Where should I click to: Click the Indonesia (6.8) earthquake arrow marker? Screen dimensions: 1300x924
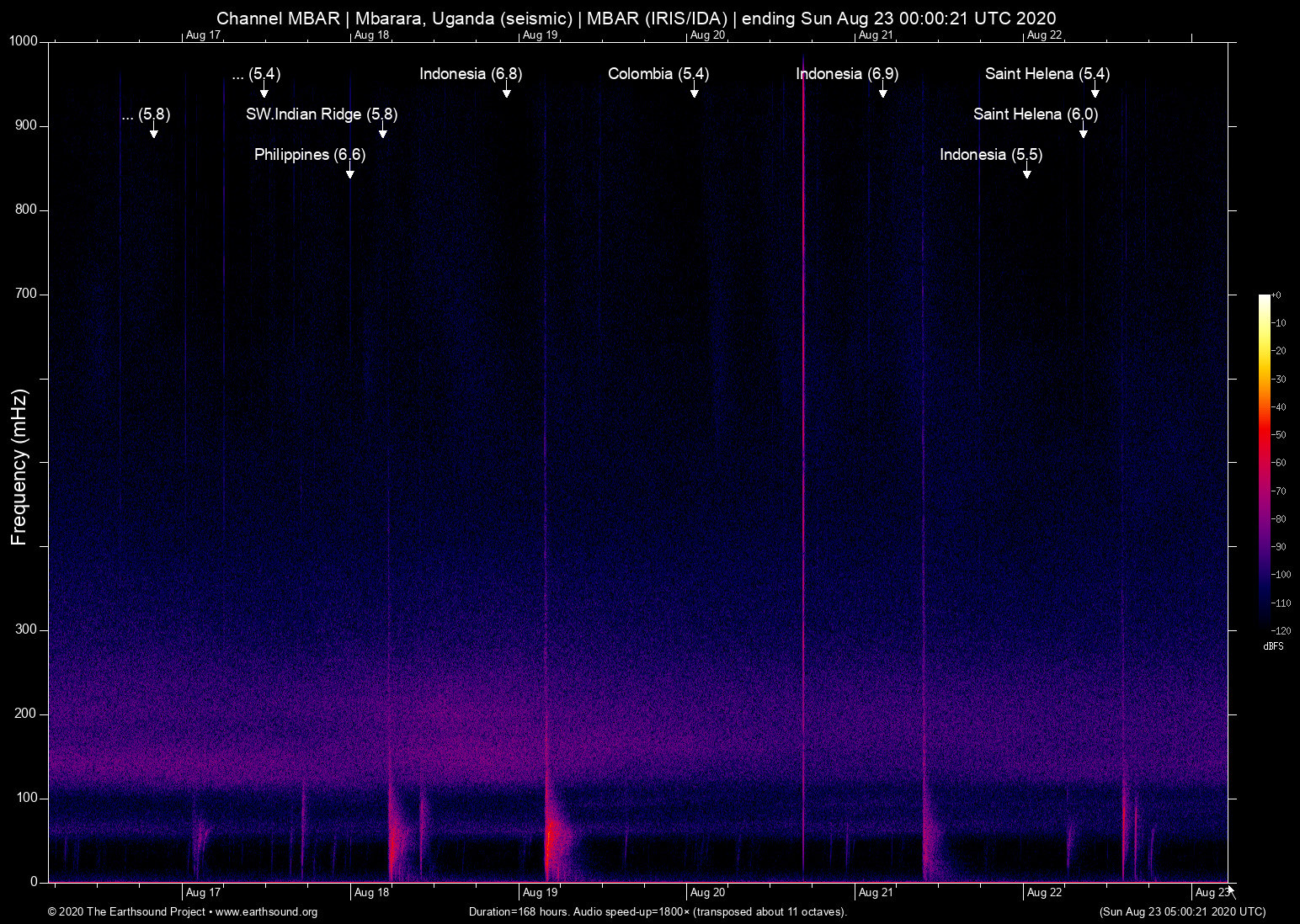[506, 93]
